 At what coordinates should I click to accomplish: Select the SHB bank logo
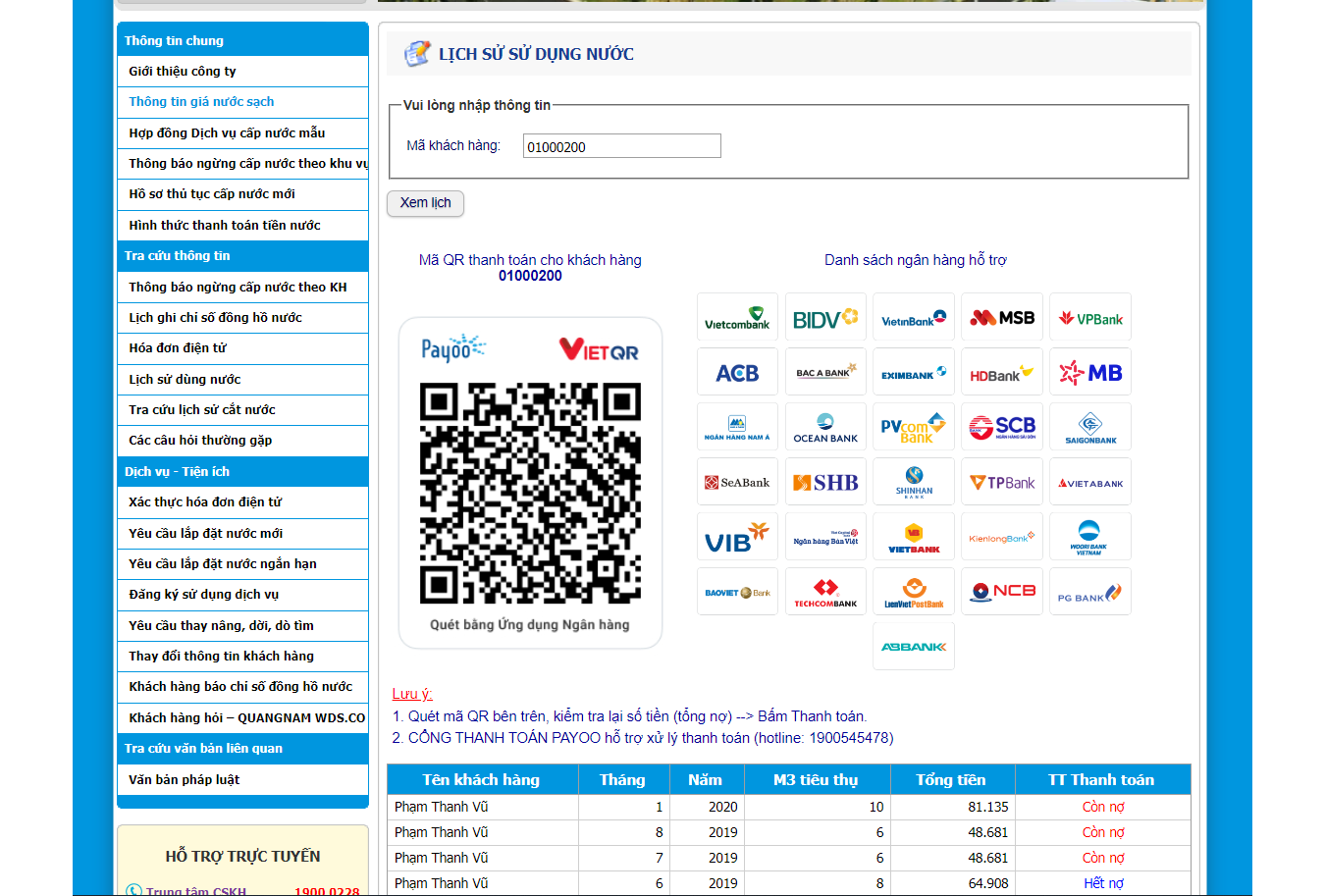coord(825,483)
